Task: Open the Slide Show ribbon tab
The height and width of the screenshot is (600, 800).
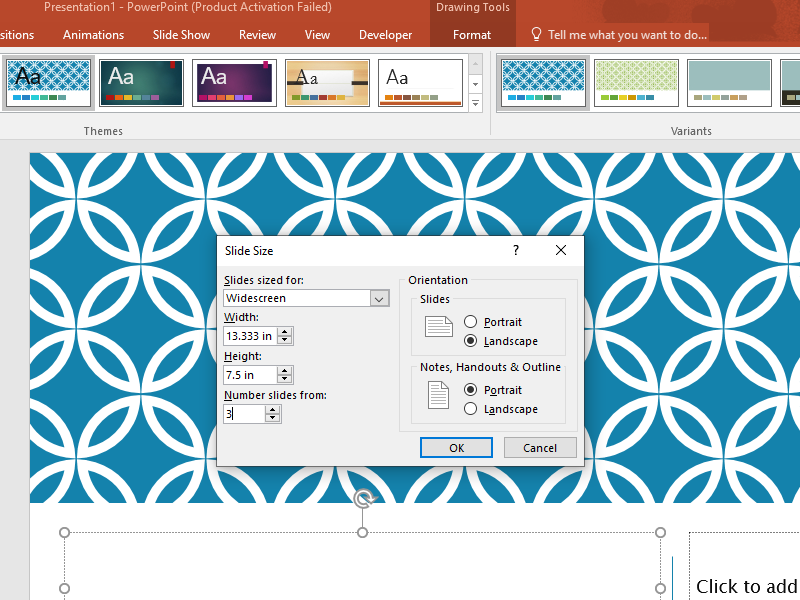Action: tap(181, 35)
